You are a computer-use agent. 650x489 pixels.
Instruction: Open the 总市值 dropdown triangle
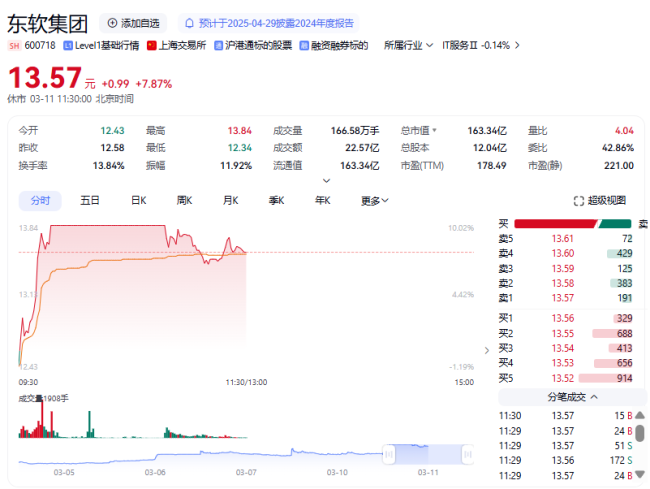tap(434, 130)
